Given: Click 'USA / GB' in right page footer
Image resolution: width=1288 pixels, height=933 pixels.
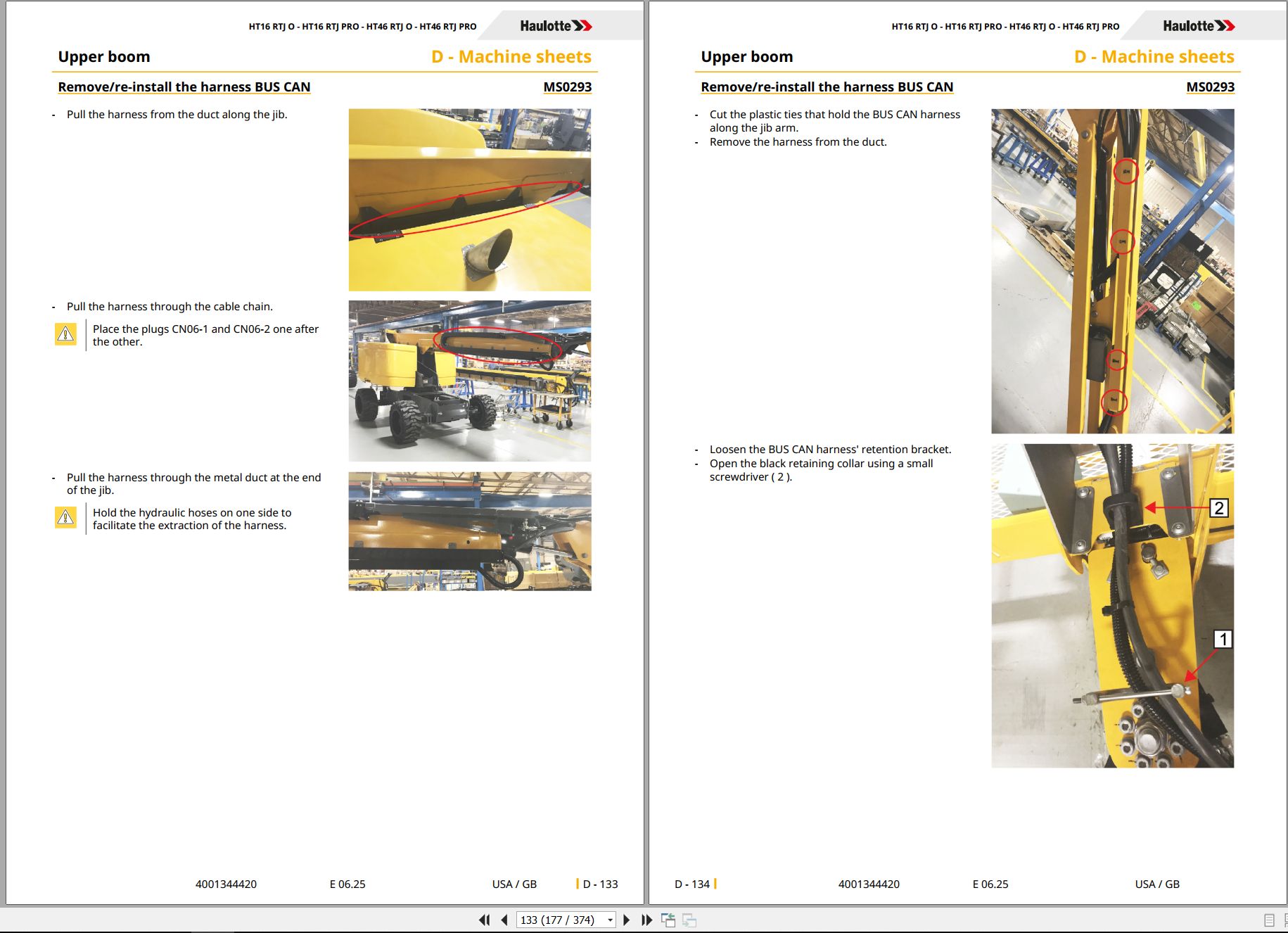Looking at the screenshot, I should [x=1157, y=884].
